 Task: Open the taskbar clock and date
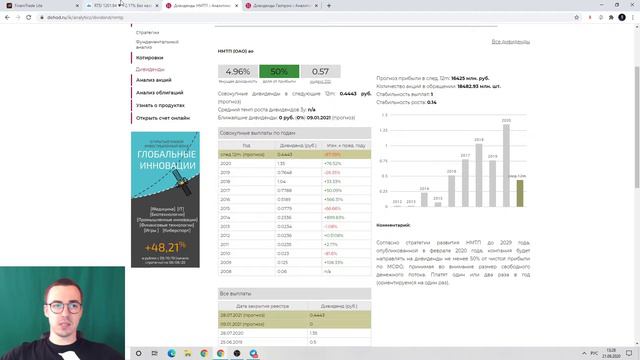tap(611, 353)
